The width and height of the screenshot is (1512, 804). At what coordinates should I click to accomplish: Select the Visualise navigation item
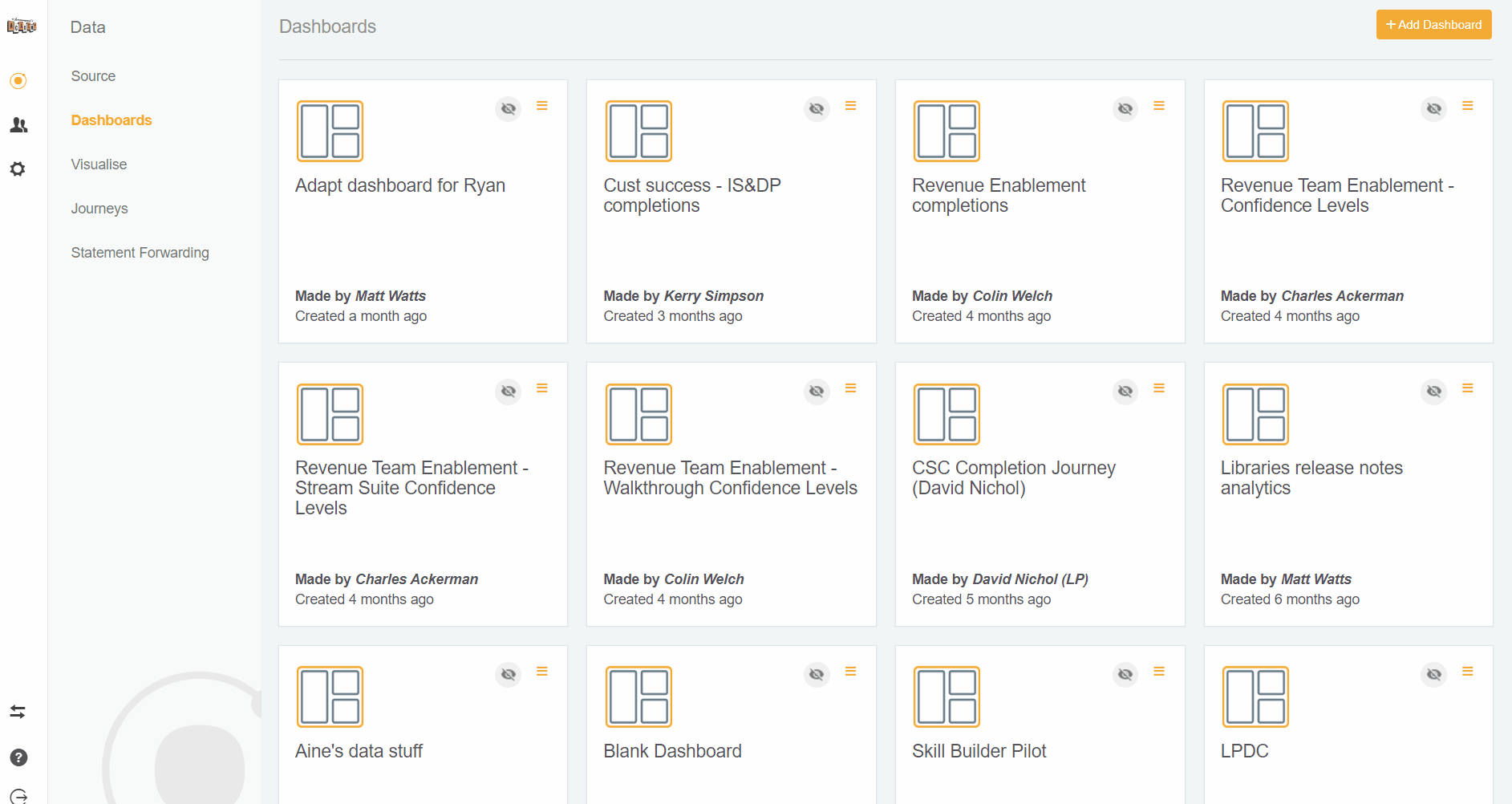pyautogui.click(x=99, y=164)
